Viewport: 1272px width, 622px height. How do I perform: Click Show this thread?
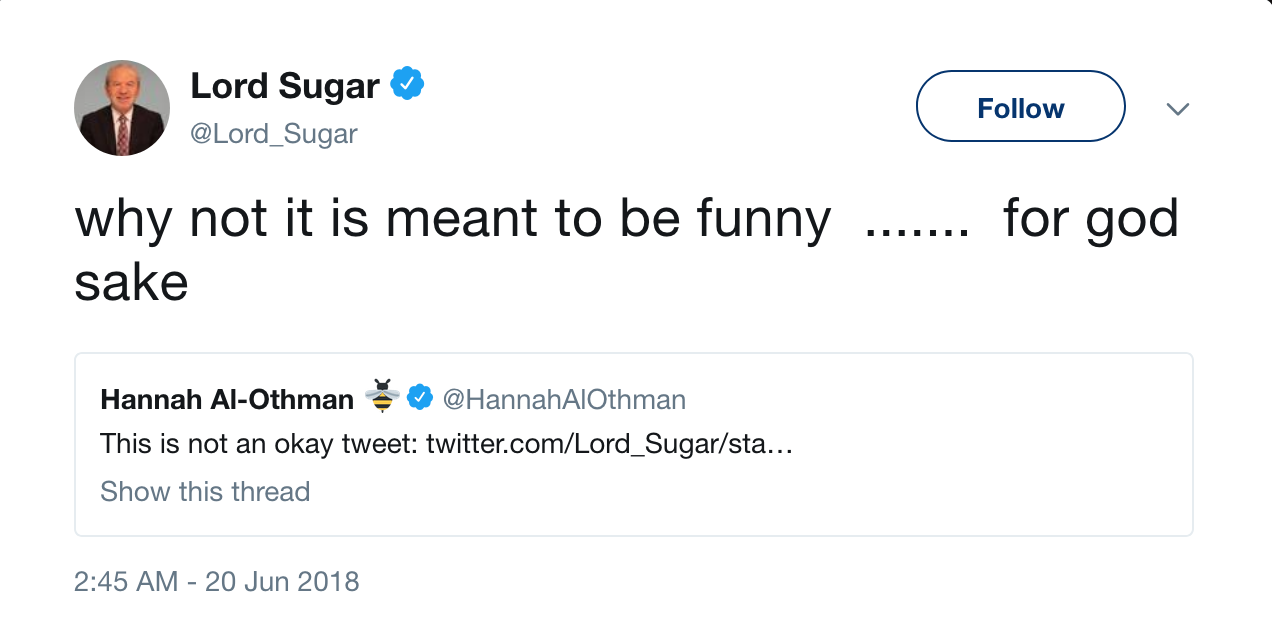[x=205, y=491]
